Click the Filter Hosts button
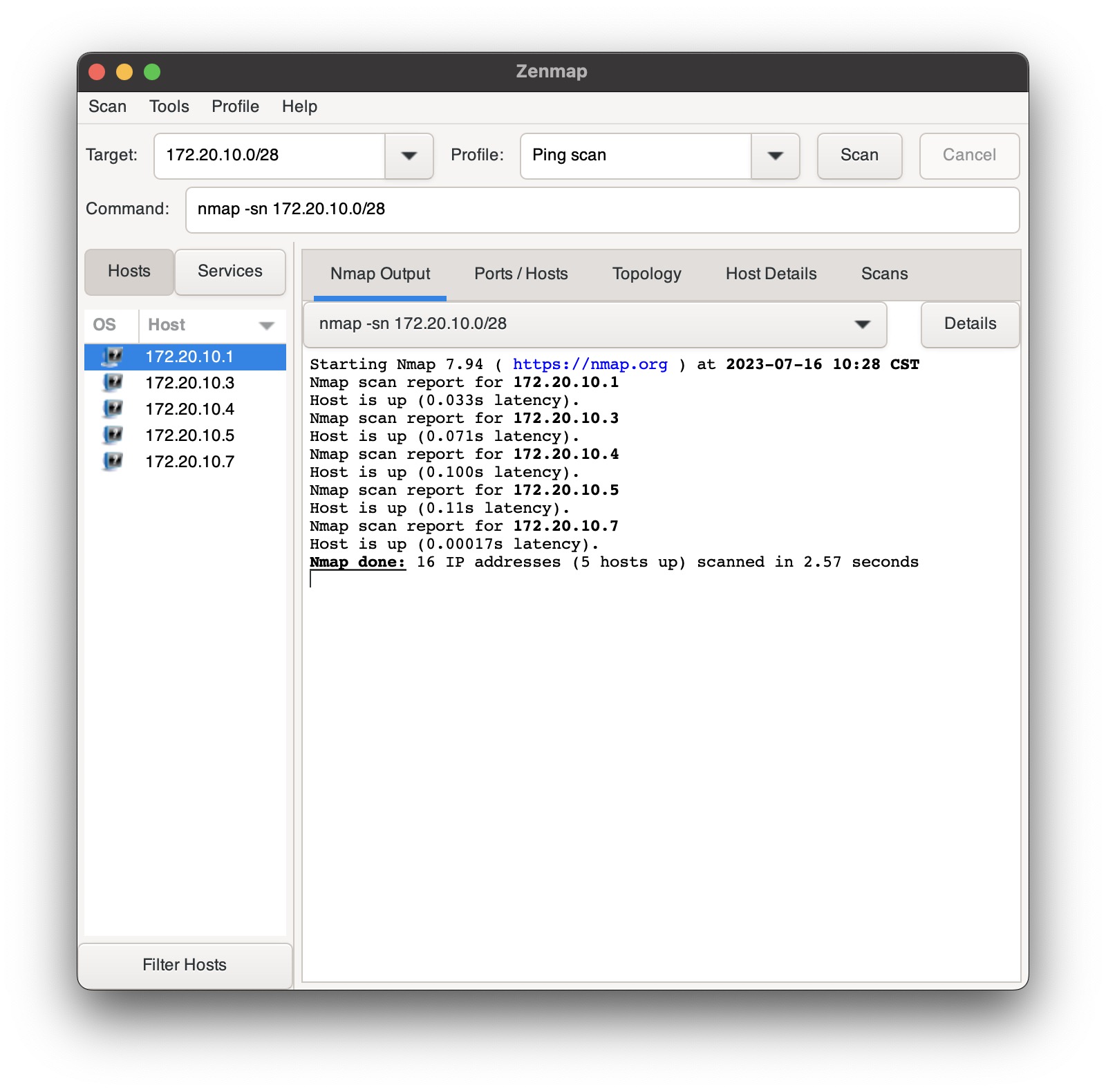The width and height of the screenshot is (1106, 1092). point(185,965)
